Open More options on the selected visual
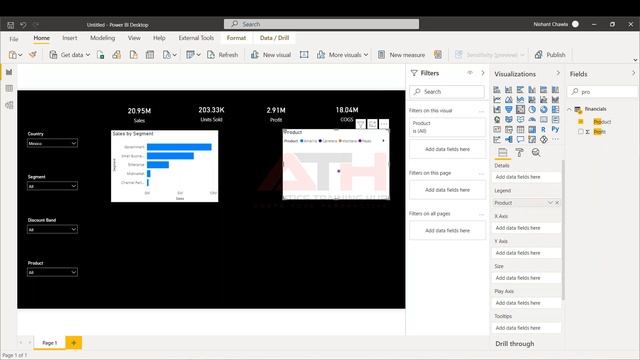The image size is (640, 360). (384, 124)
